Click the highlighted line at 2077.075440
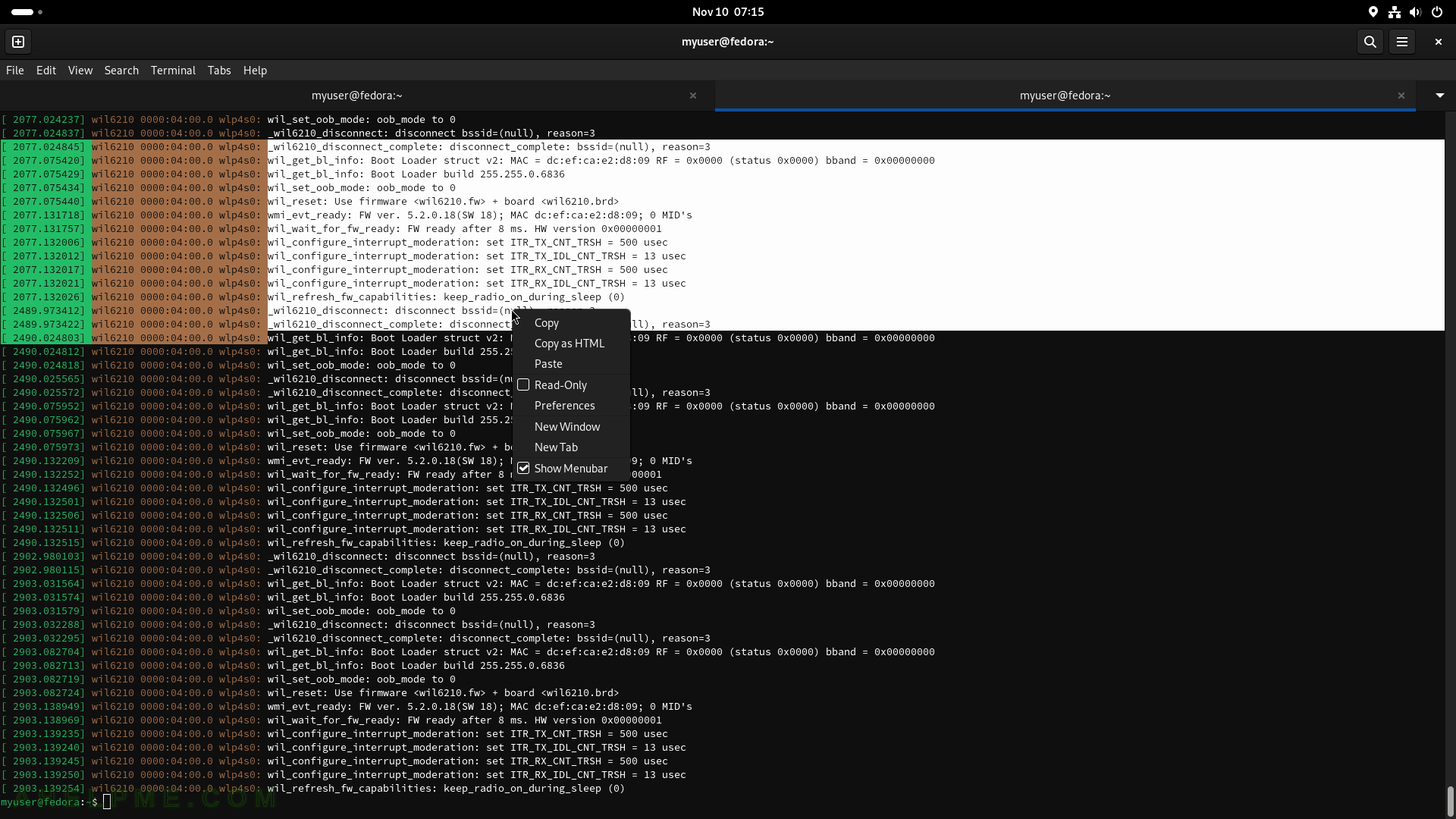The width and height of the screenshot is (1456, 819). click(309, 202)
